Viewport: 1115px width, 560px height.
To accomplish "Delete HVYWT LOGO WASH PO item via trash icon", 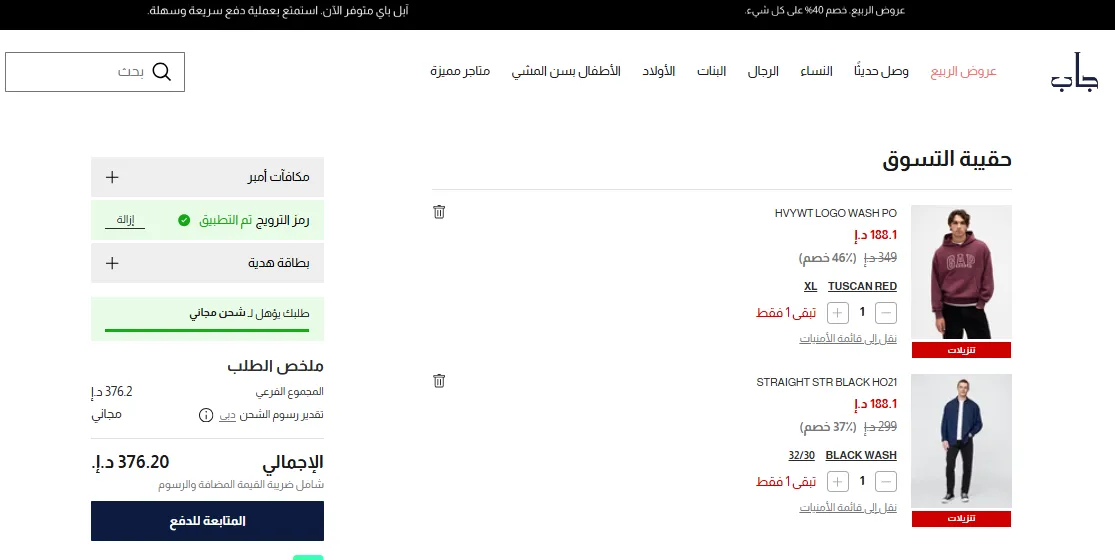I will [439, 212].
